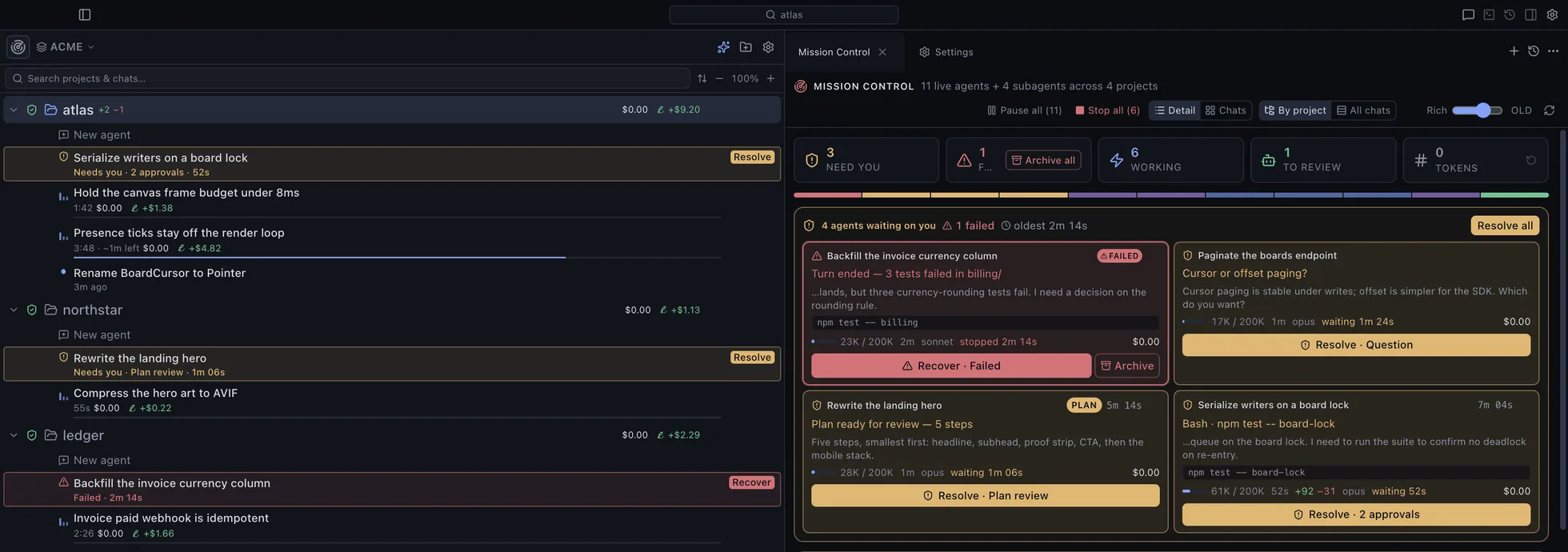Open Mission Control radar icon beside ACME
The height and width of the screenshot is (552, 1568).
[18, 47]
